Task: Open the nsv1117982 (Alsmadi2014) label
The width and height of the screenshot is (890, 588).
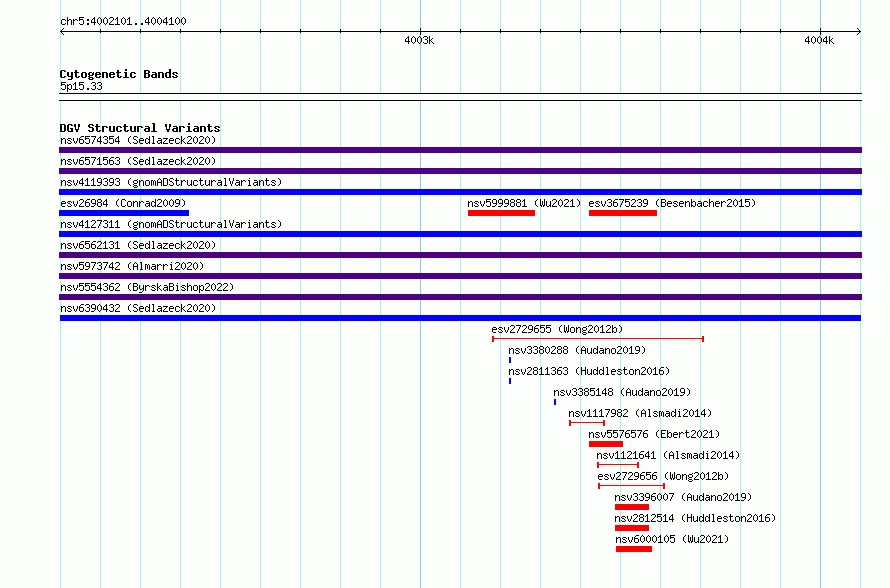Action: click(640, 413)
